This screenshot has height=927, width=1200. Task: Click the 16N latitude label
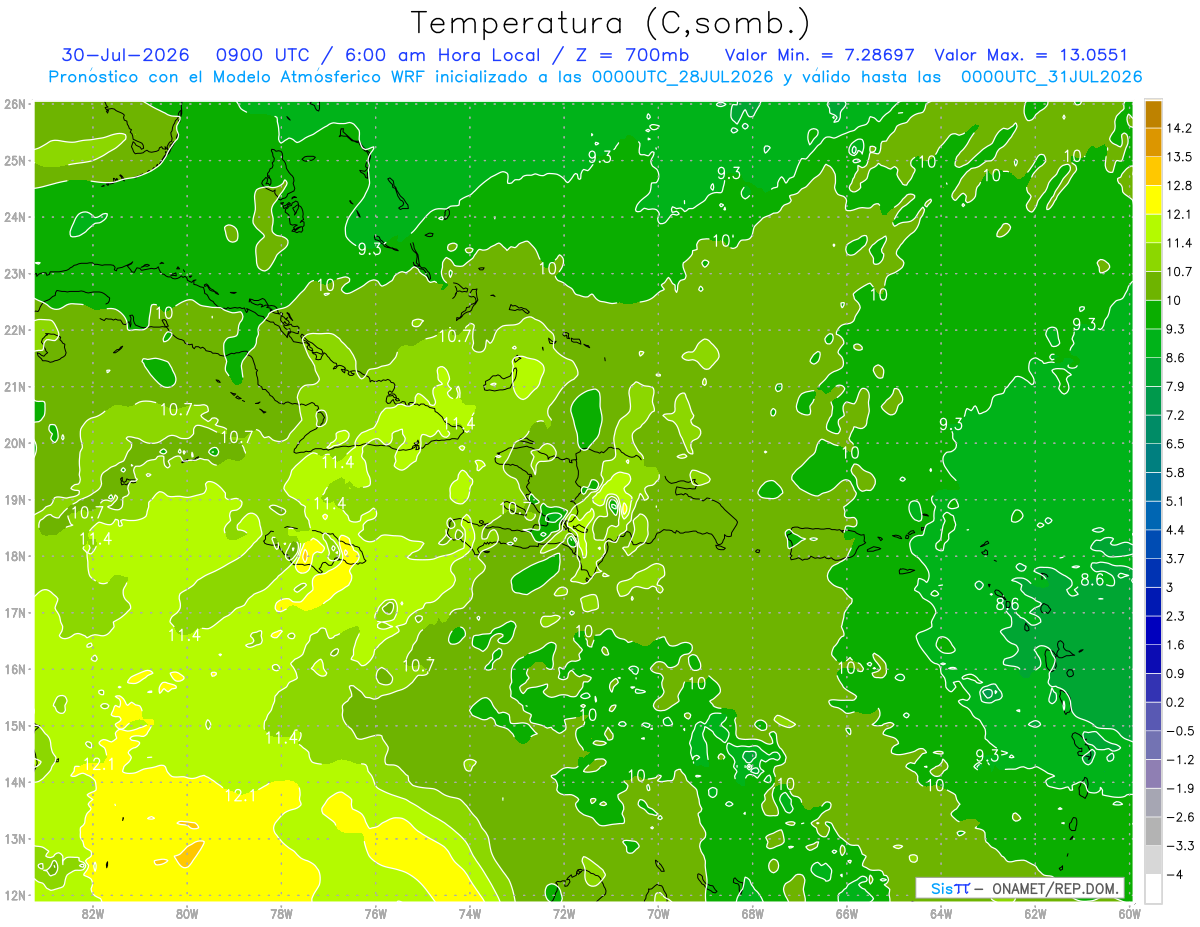(15, 669)
